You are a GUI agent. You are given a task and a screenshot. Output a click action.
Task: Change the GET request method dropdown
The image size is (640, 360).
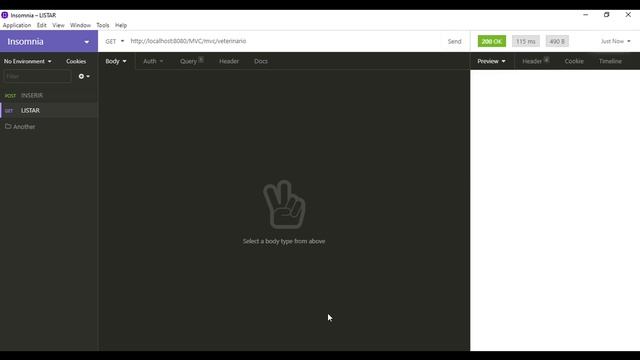point(115,41)
